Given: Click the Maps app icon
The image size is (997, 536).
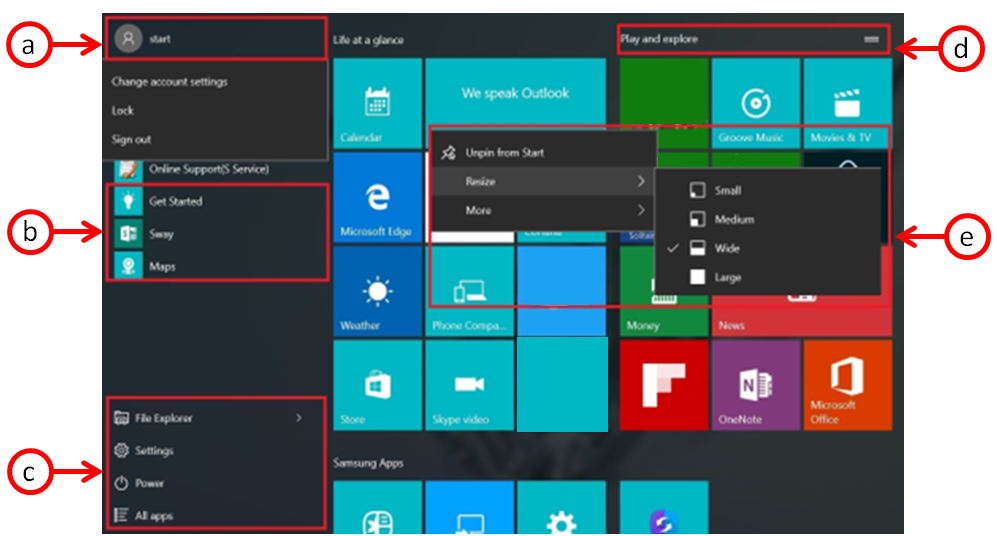Looking at the screenshot, I should (x=128, y=266).
